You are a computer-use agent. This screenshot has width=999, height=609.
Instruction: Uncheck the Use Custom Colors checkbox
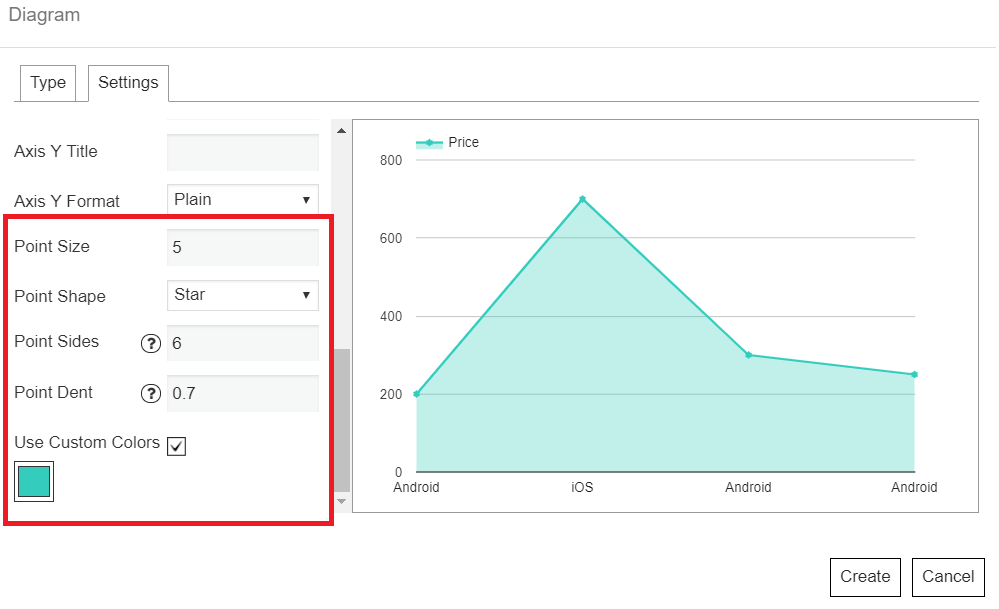pyautogui.click(x=176, y=446)
